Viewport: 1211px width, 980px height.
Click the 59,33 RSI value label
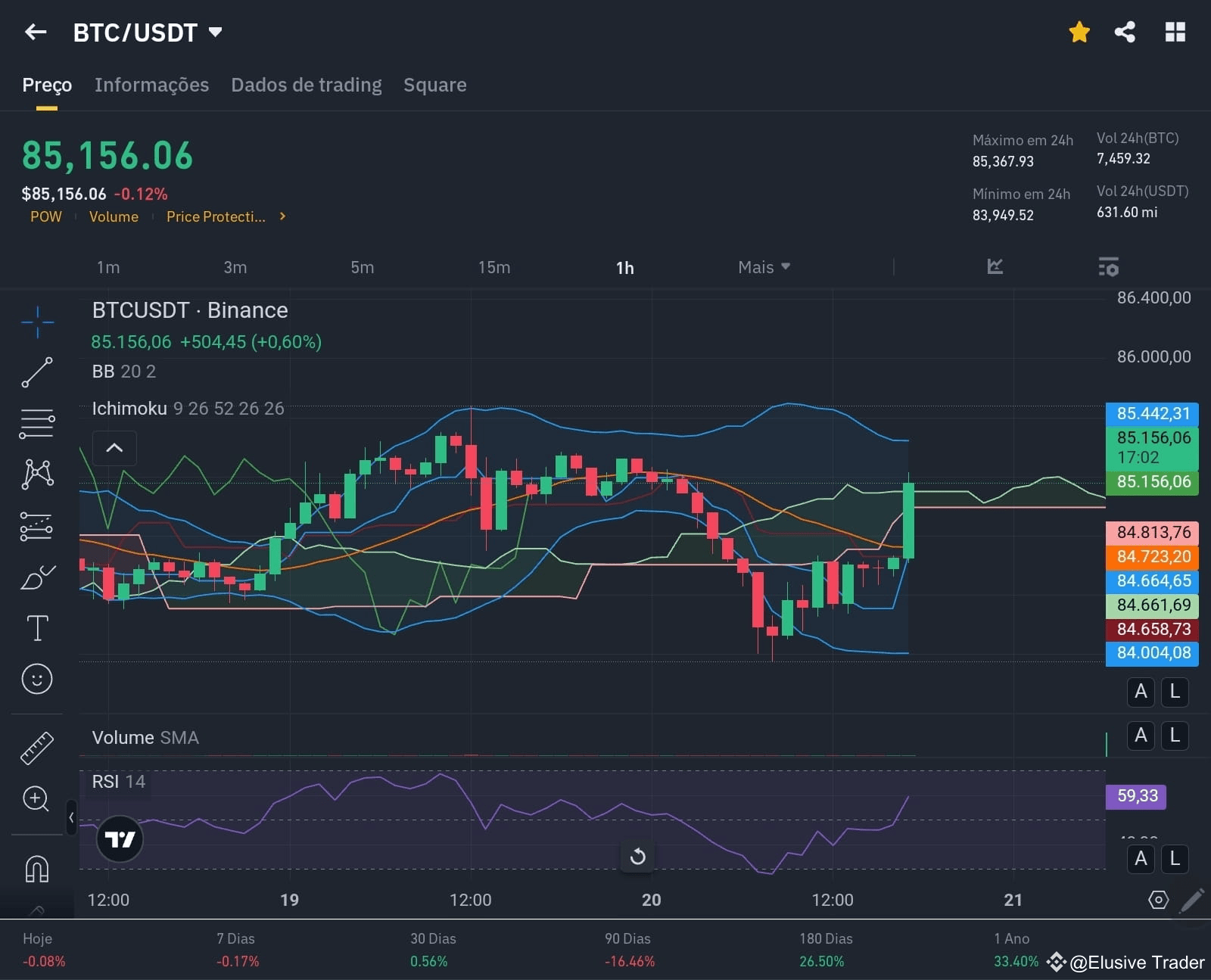click(1136, 796)
